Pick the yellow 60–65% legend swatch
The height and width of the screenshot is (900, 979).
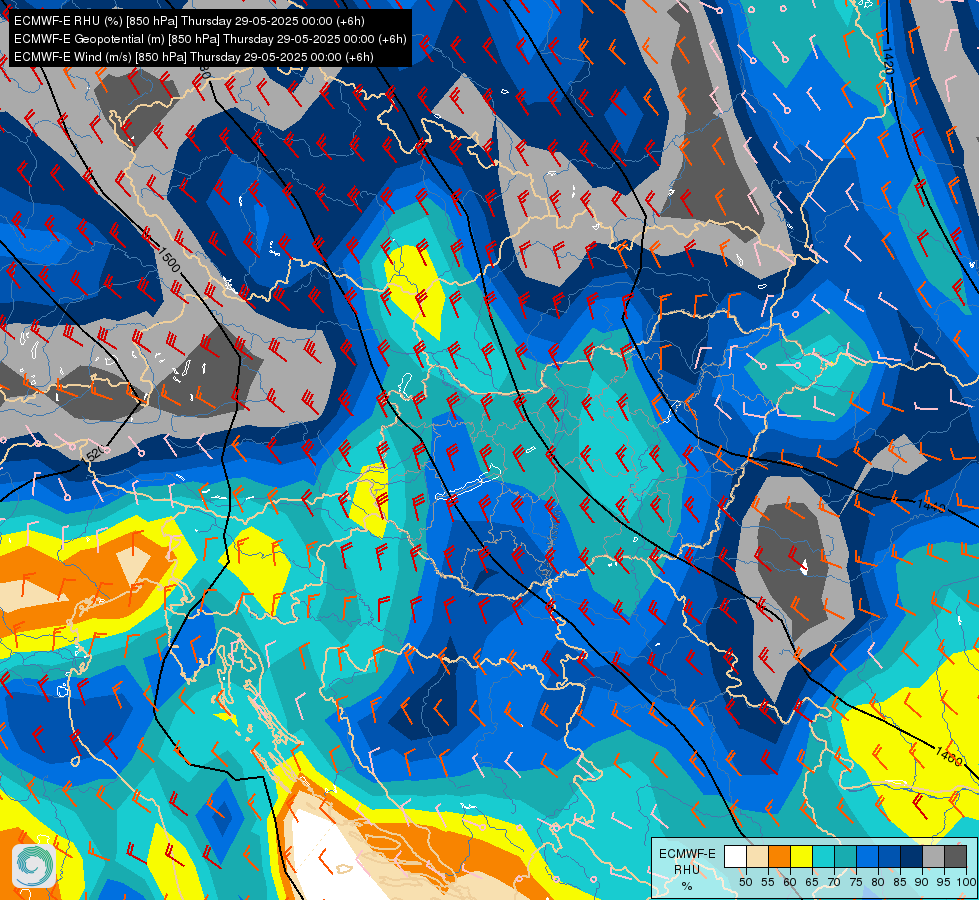click(801, 856)
